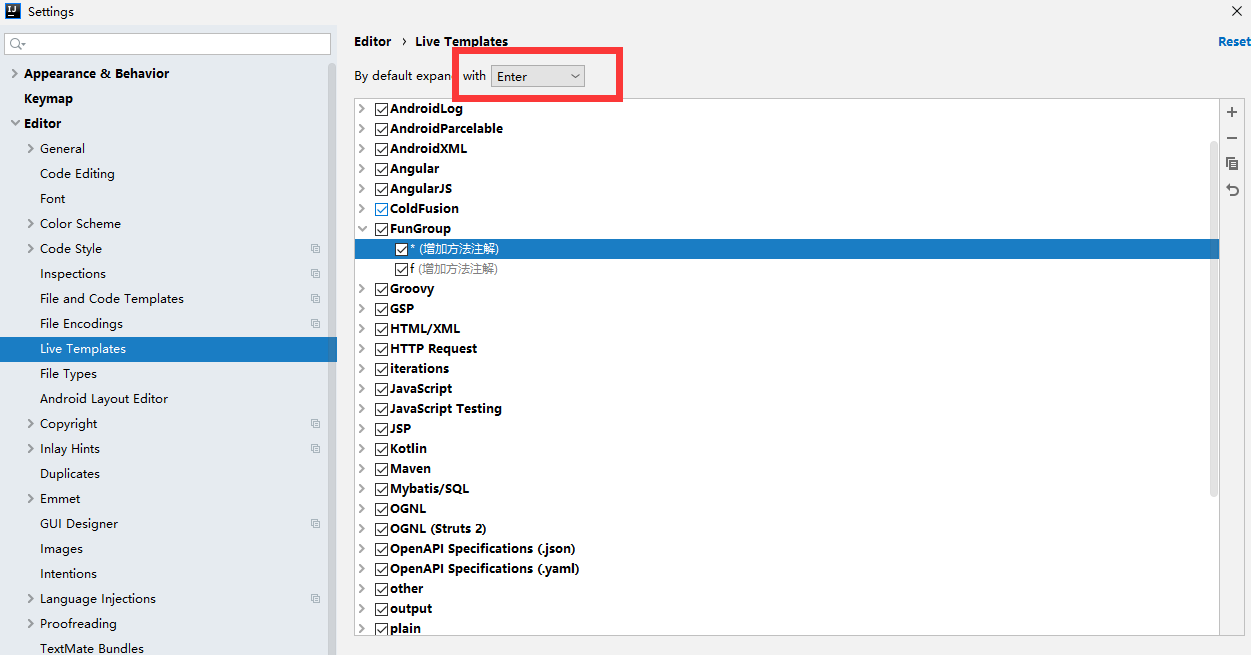Click the magnifier icon in the settings search box
Viewport: 1251px width, 655px height.
pyautogui.click(x=16, y=44)
